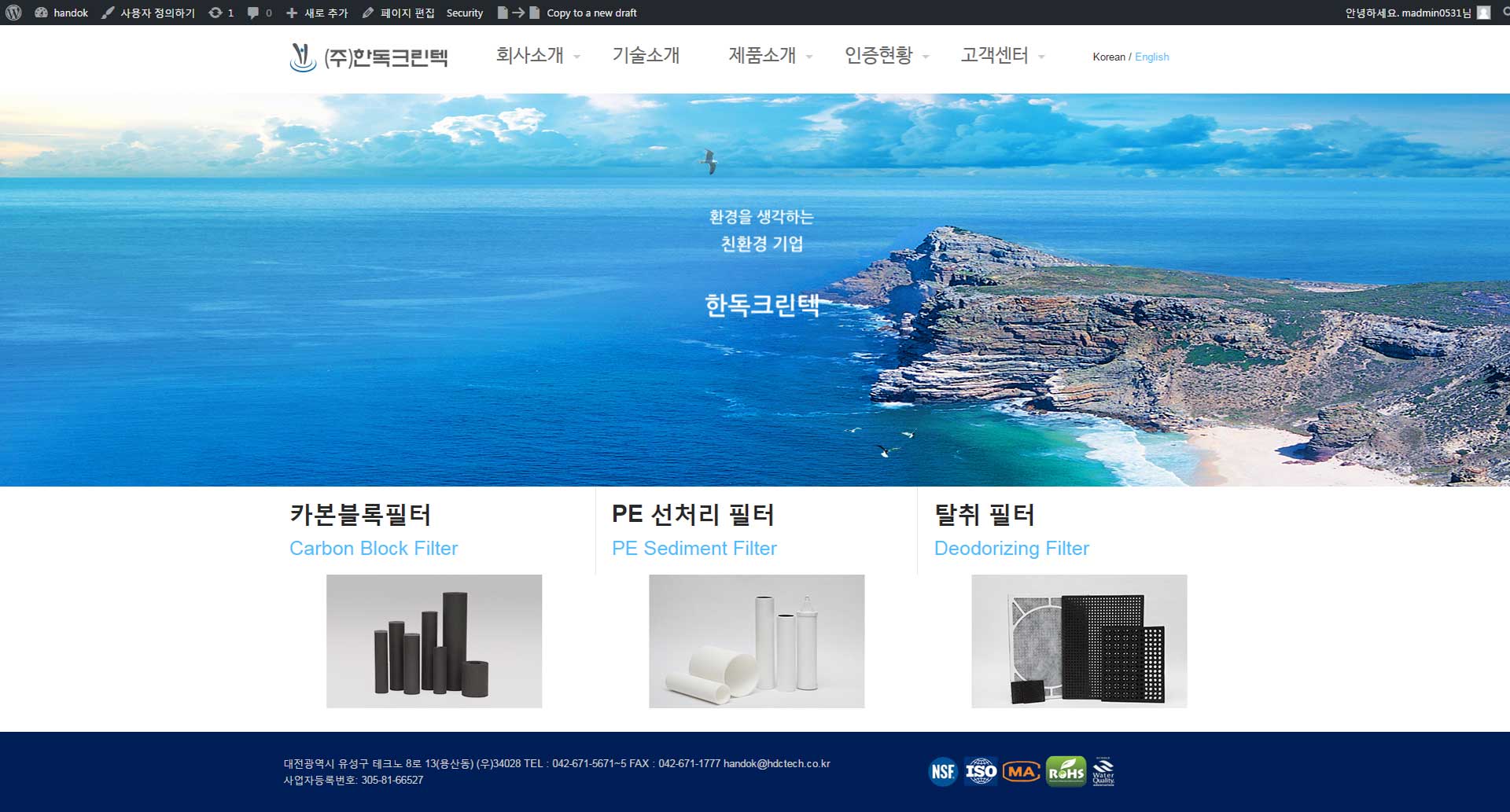1510x812 pixels.
Task: Click Copy to a new draft
Action: pyautogui.click(x=591, y=13)
